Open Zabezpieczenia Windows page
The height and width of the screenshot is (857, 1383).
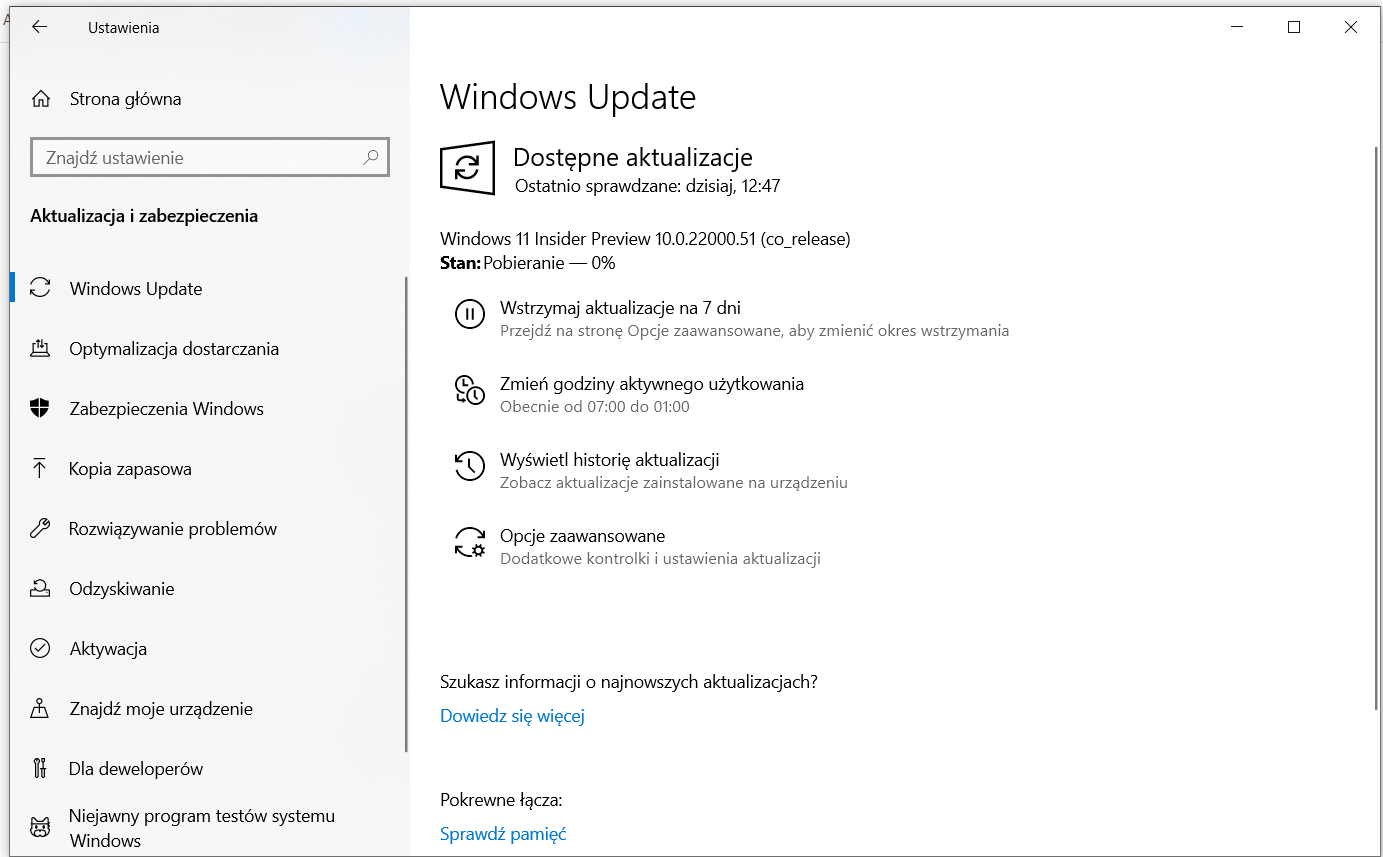167,409
